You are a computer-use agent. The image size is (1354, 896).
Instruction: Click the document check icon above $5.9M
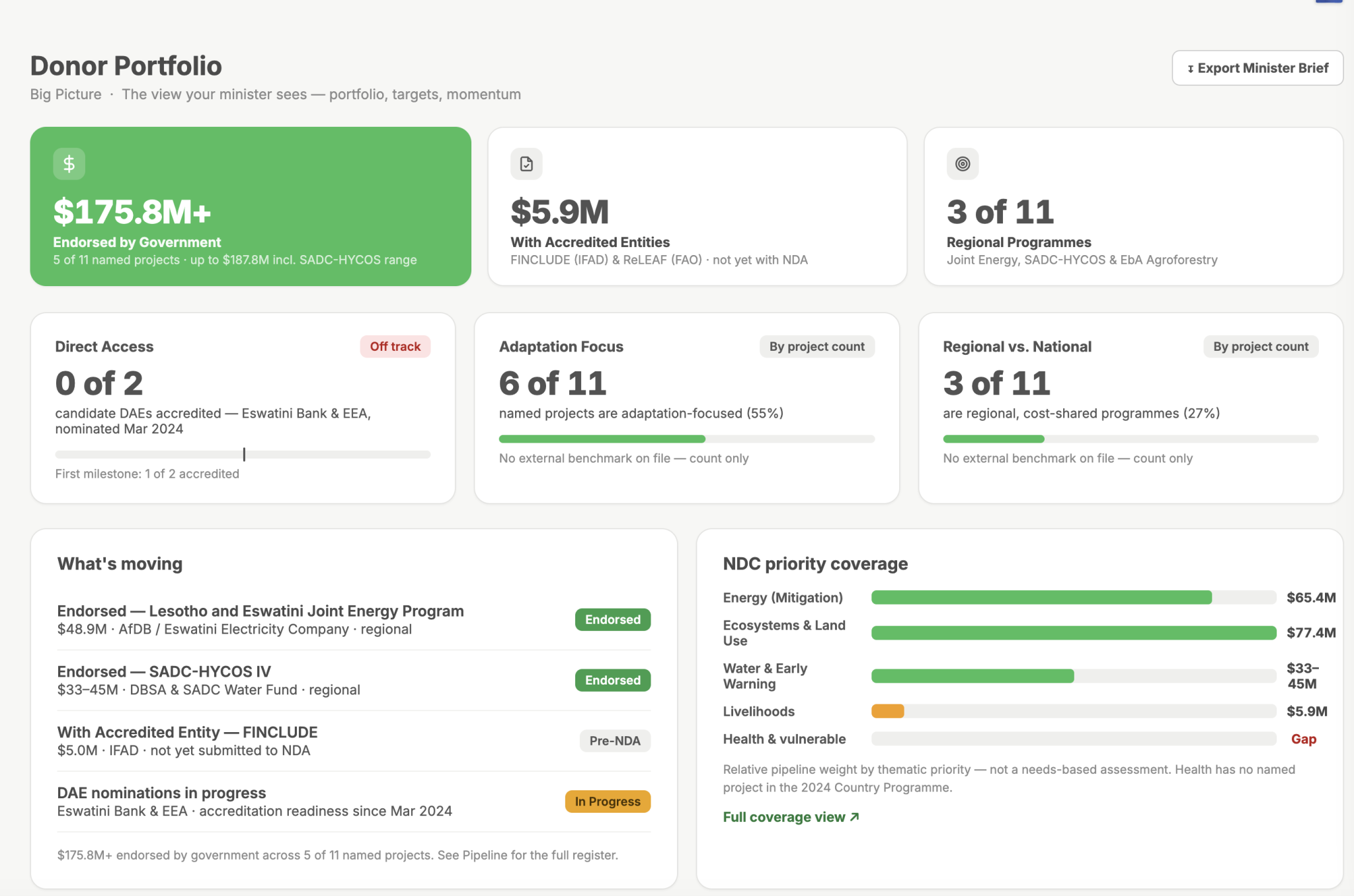pyautogui.click(x=526, y=164)
